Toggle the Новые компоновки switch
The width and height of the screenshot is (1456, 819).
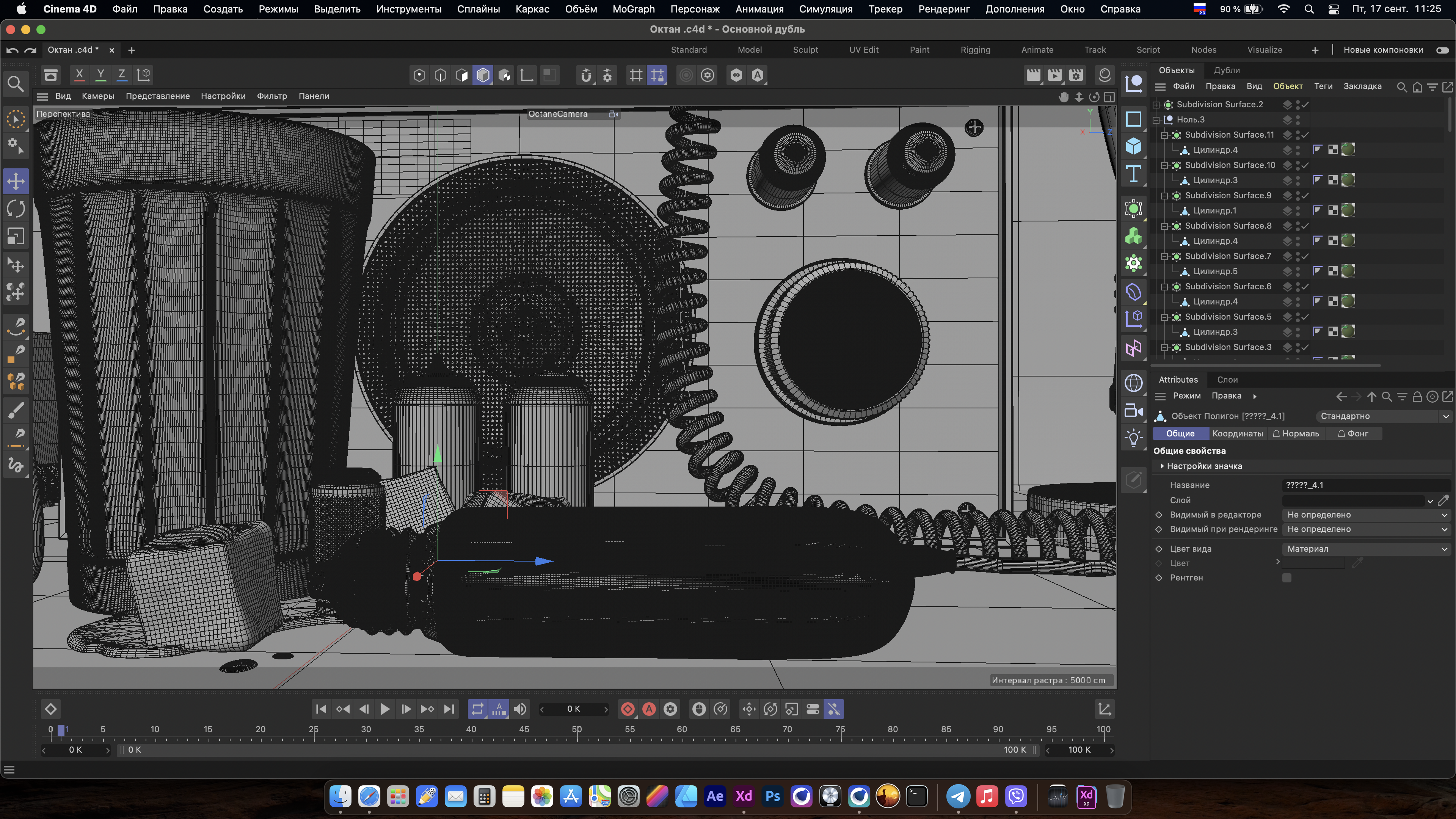click(x=1442, y=50)
